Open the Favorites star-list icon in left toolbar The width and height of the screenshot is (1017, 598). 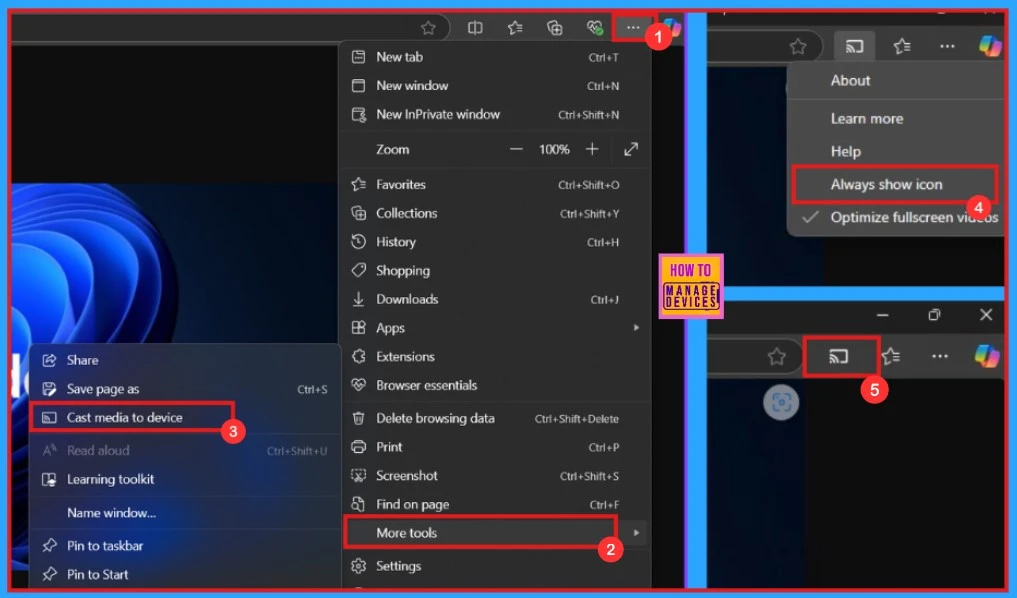click(x=515, y=28)
